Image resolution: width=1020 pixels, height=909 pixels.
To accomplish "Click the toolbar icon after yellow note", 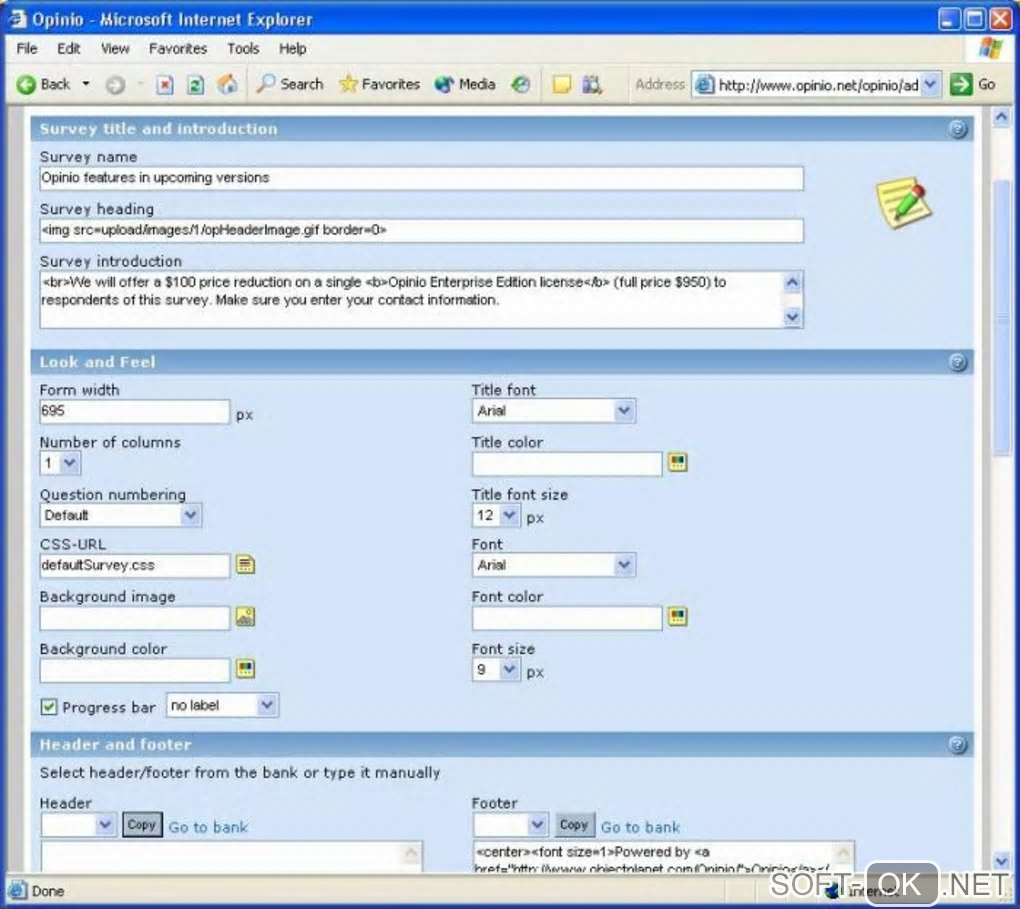I will point(591,85).
